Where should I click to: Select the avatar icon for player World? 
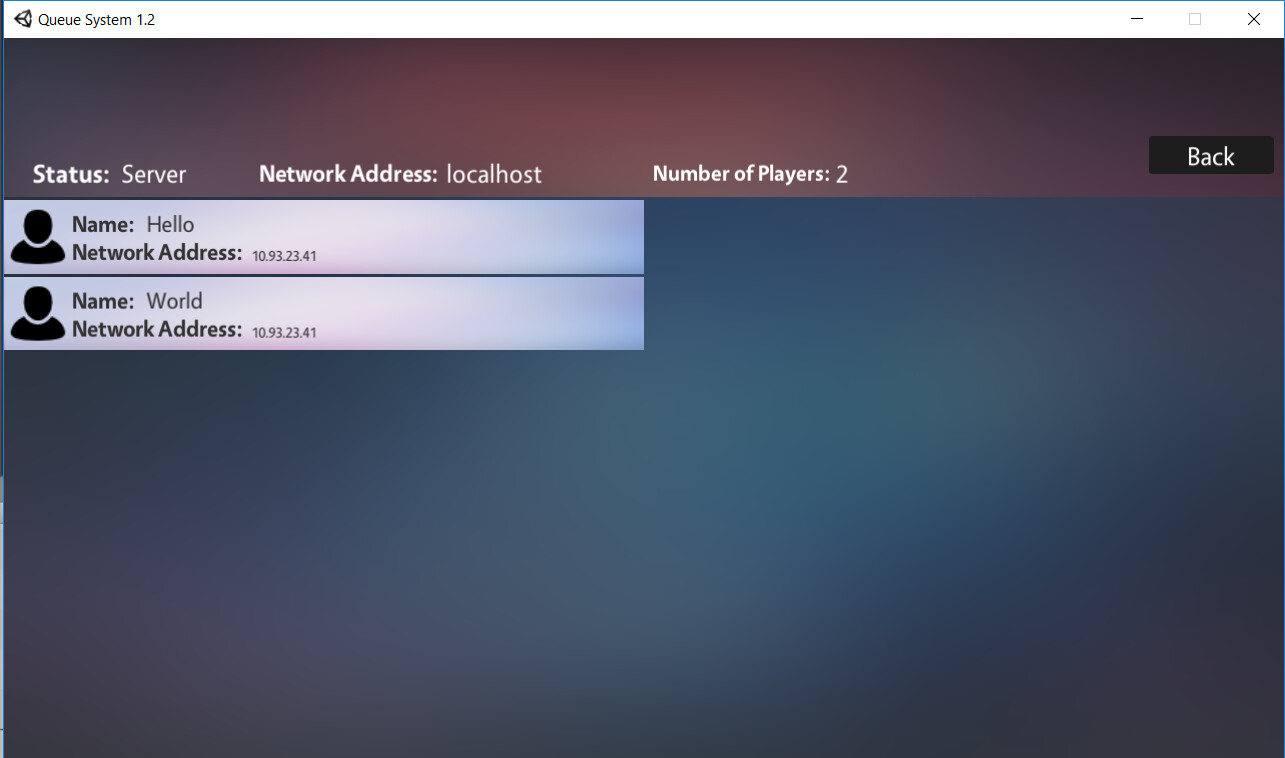[x=38, y=313]
